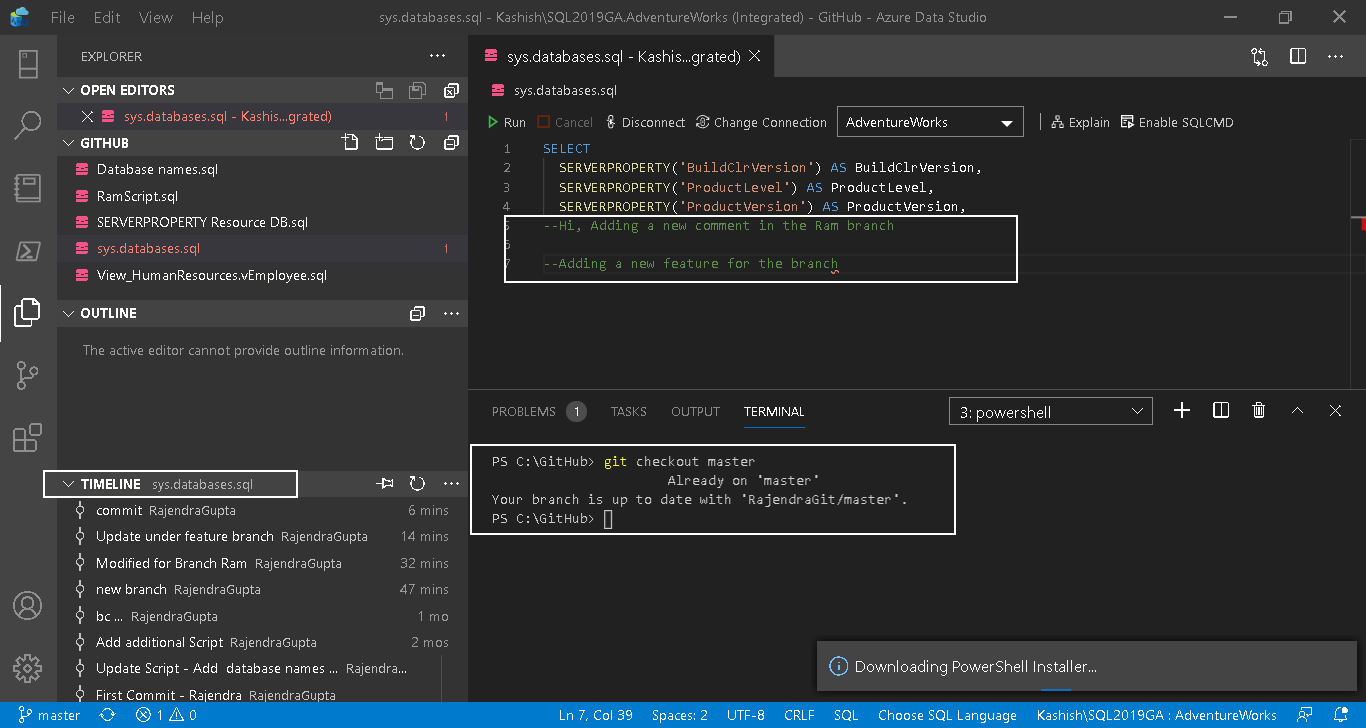Switch to the OUTPUT panel tab

pyautogui.click(x=695, y=411)
